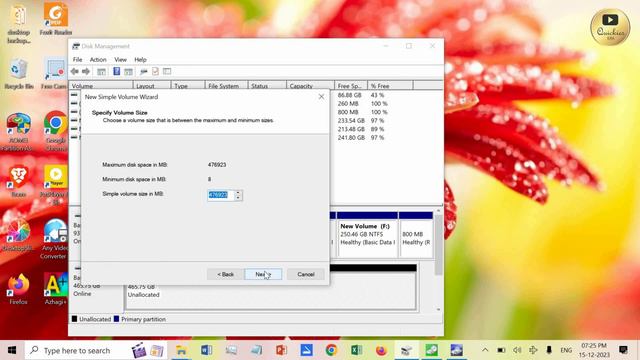
Task: Sort by the Layout column header
Action: click(151, 86)
